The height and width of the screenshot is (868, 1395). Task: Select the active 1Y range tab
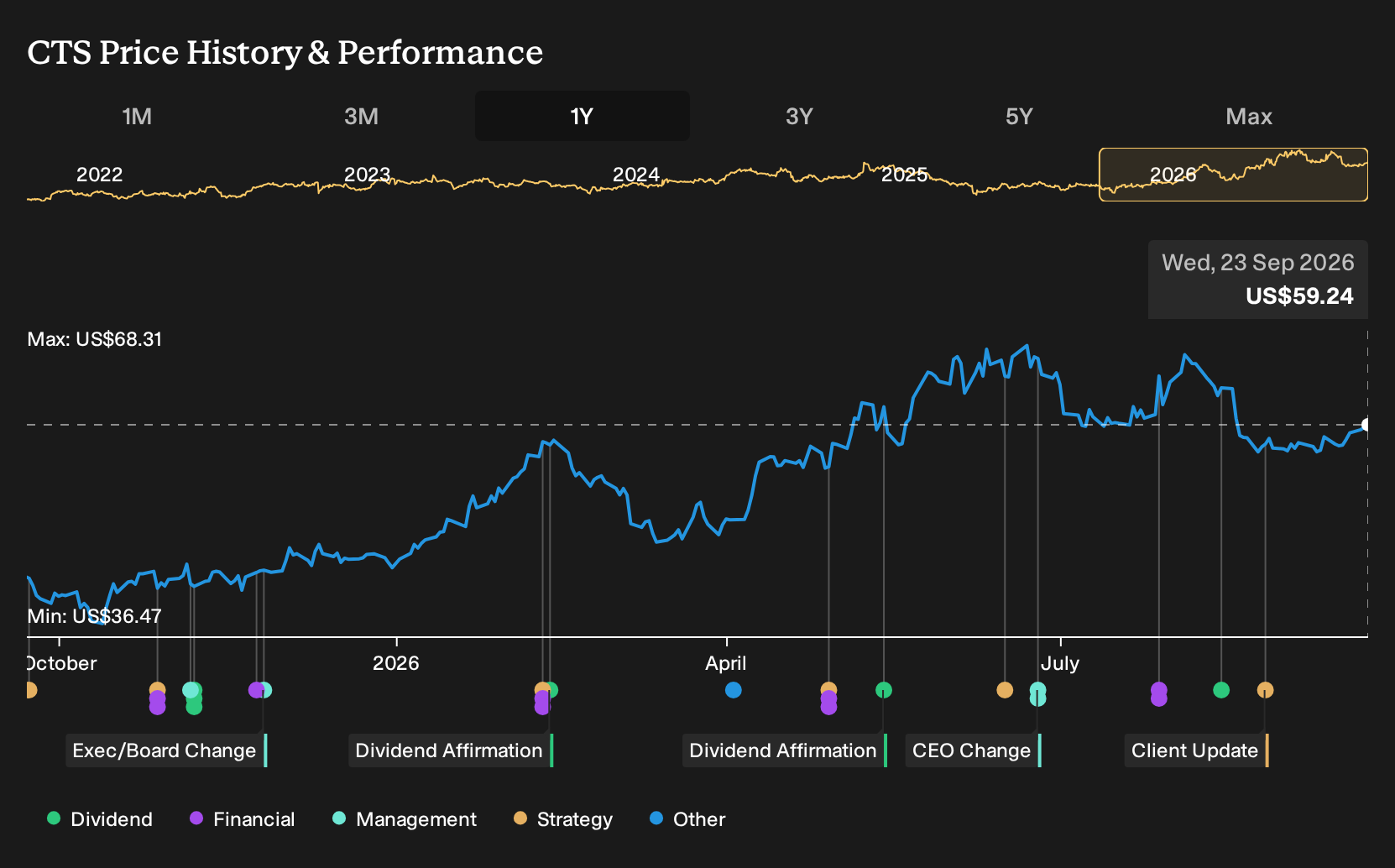[582, 117]
